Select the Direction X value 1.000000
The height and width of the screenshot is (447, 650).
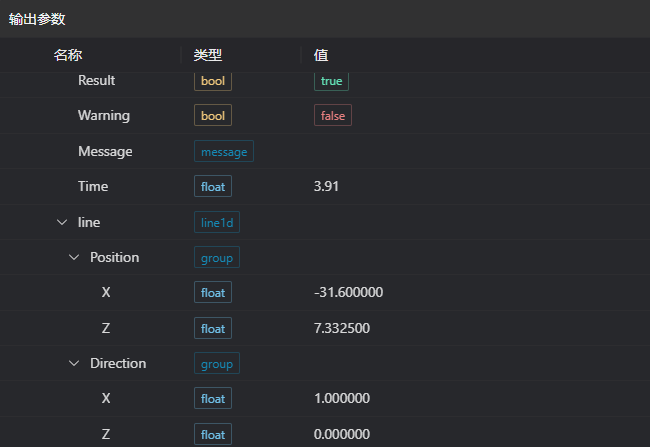(x=342, y=398)
